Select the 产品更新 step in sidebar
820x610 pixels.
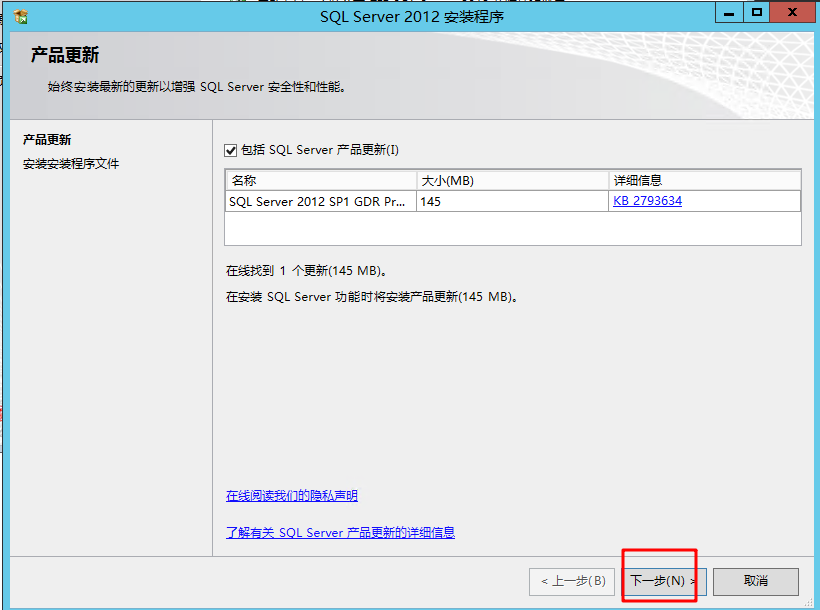[x=47, y=140]
